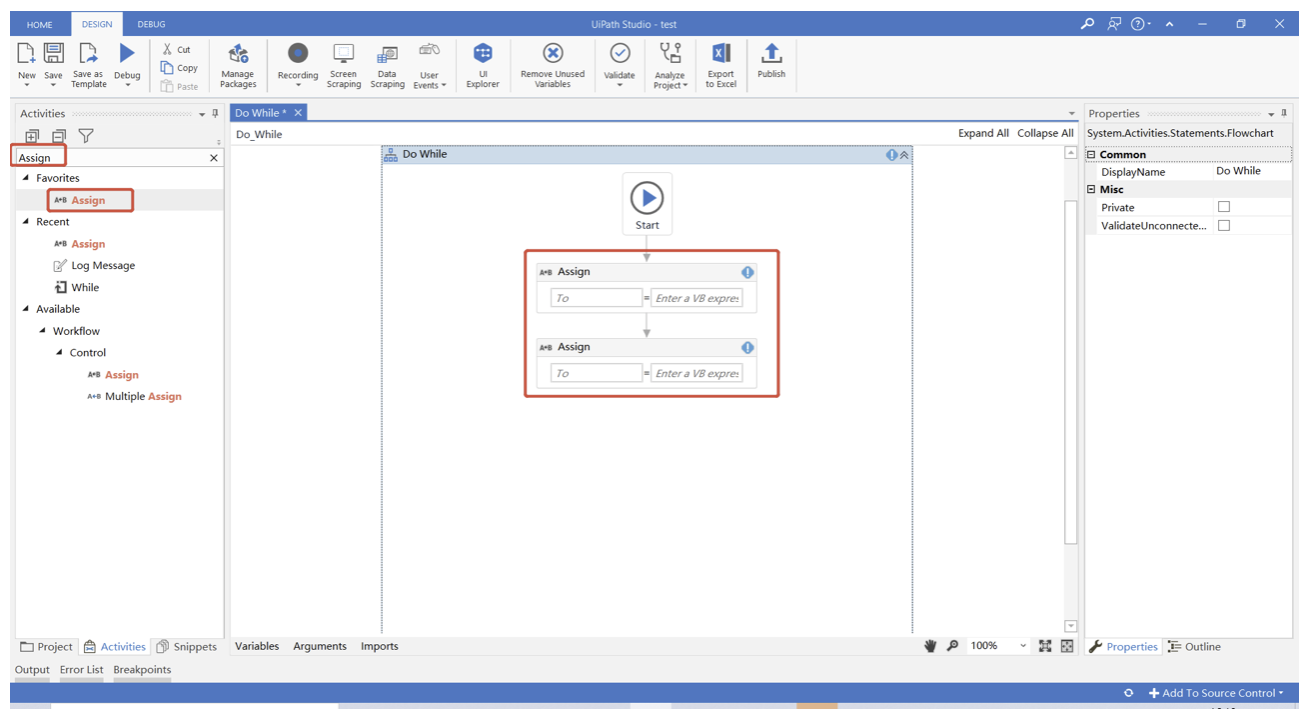
Task: Click Expand All in designer
Action: pos(983,133)
